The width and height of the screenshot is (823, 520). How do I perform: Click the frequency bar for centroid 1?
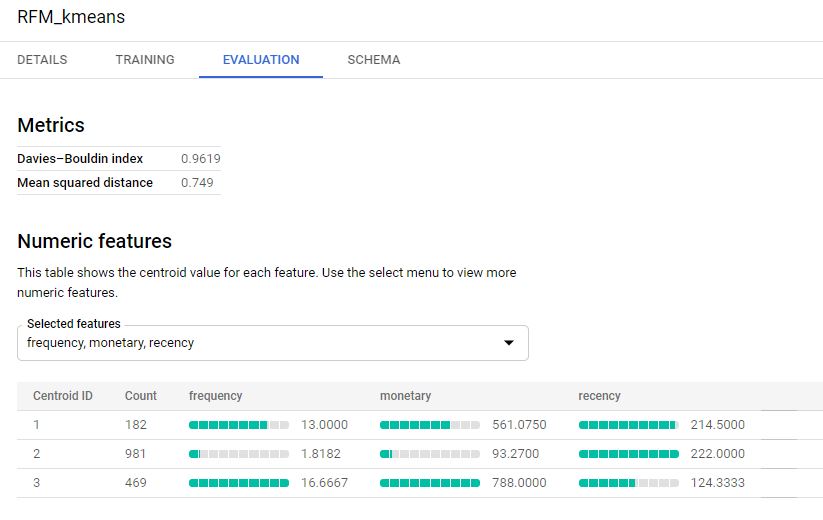(x=238, y=425)
